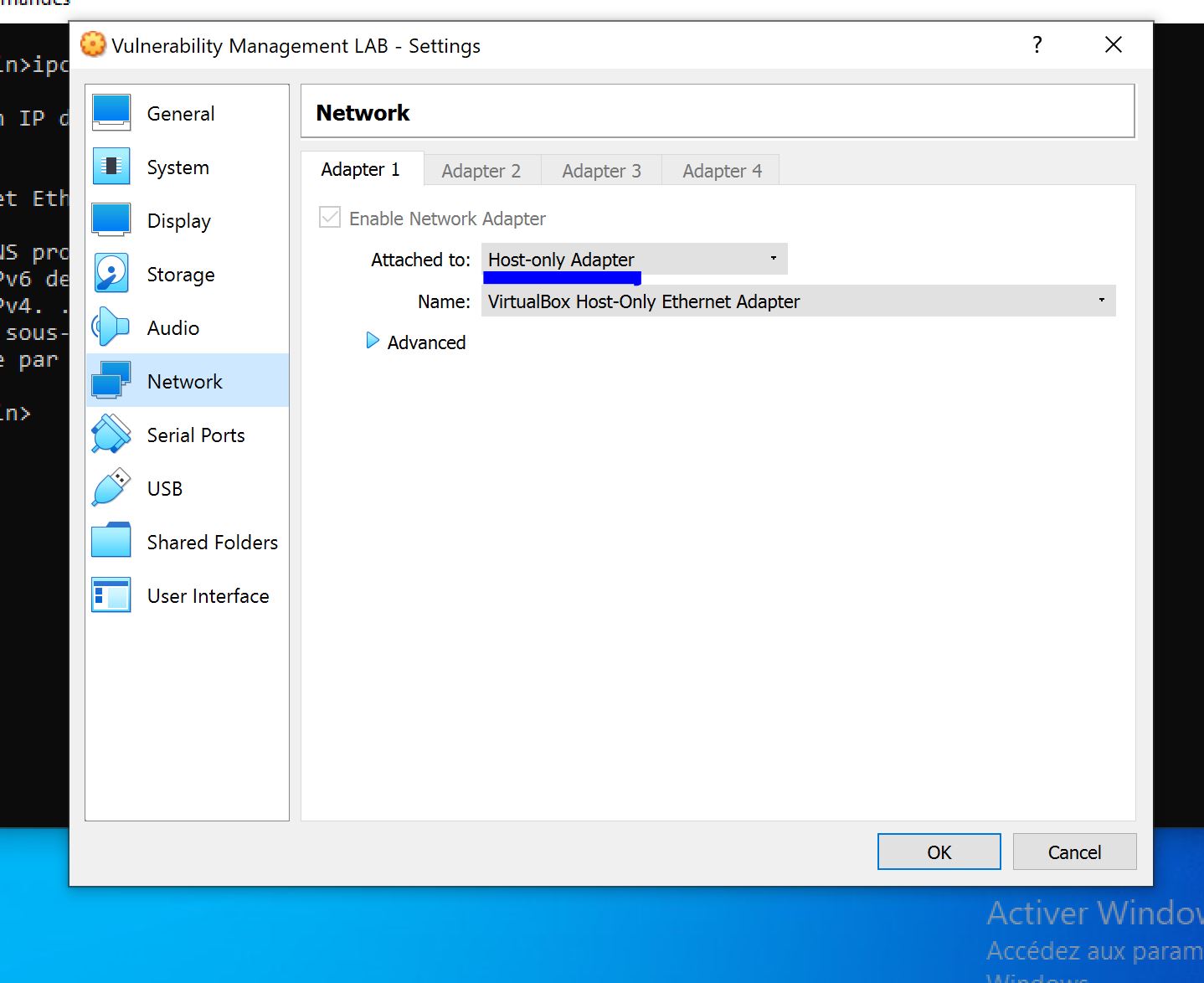Open the adapter Name dropdown
The width and height of the screenshot is (1204, 983).
point(798,301)
